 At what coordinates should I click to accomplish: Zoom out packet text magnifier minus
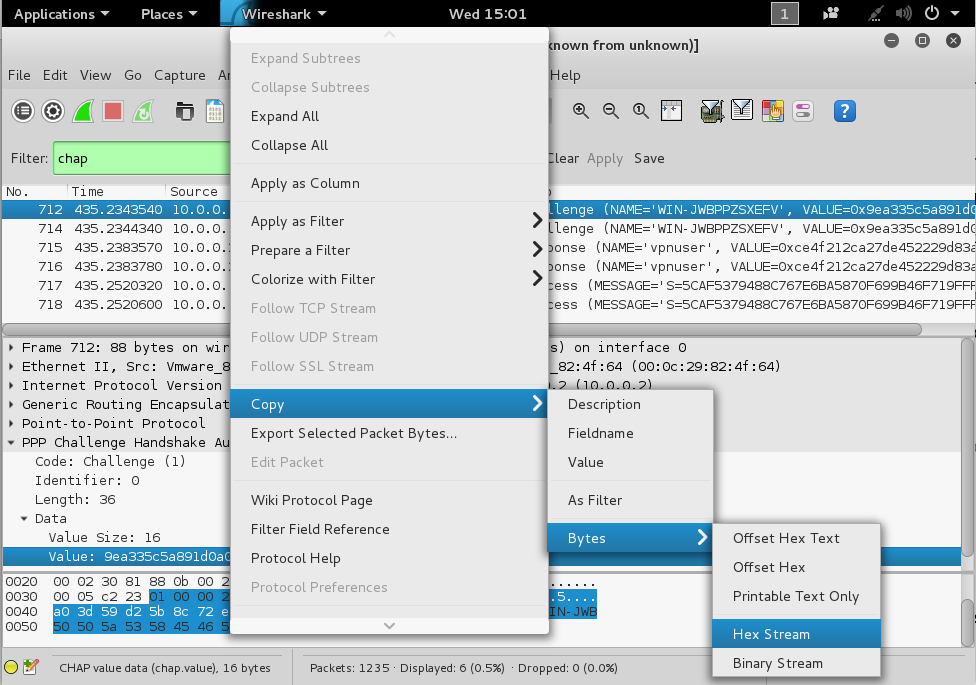(611, 111)
